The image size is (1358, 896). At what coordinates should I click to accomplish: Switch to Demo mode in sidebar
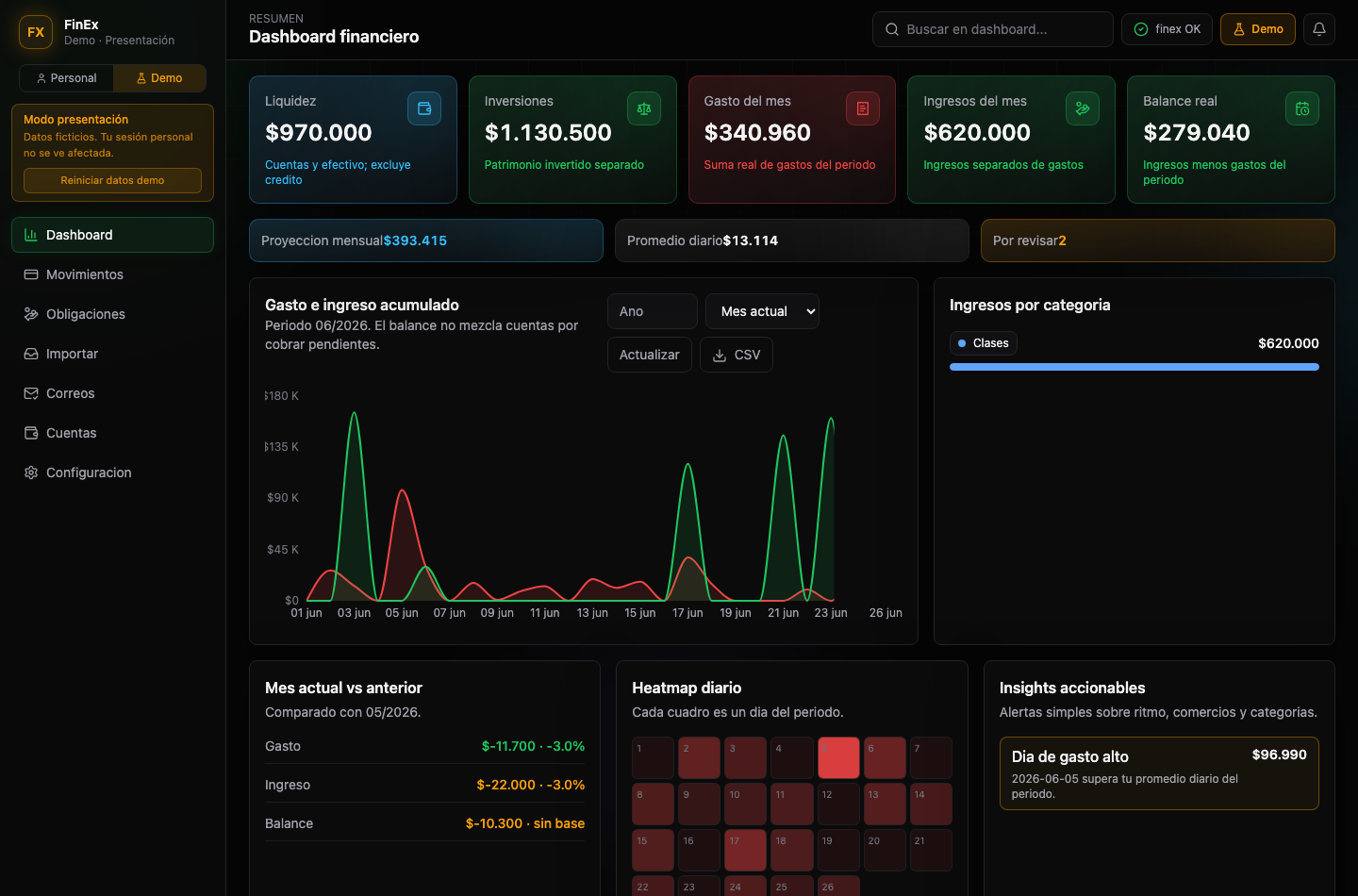pos(159,78)
